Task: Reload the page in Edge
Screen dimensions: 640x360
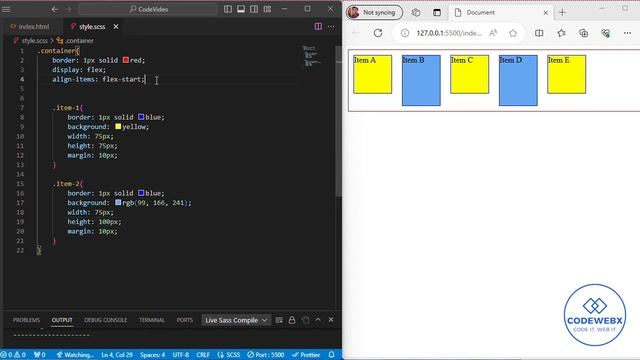Action: click(x=378, y=33)
